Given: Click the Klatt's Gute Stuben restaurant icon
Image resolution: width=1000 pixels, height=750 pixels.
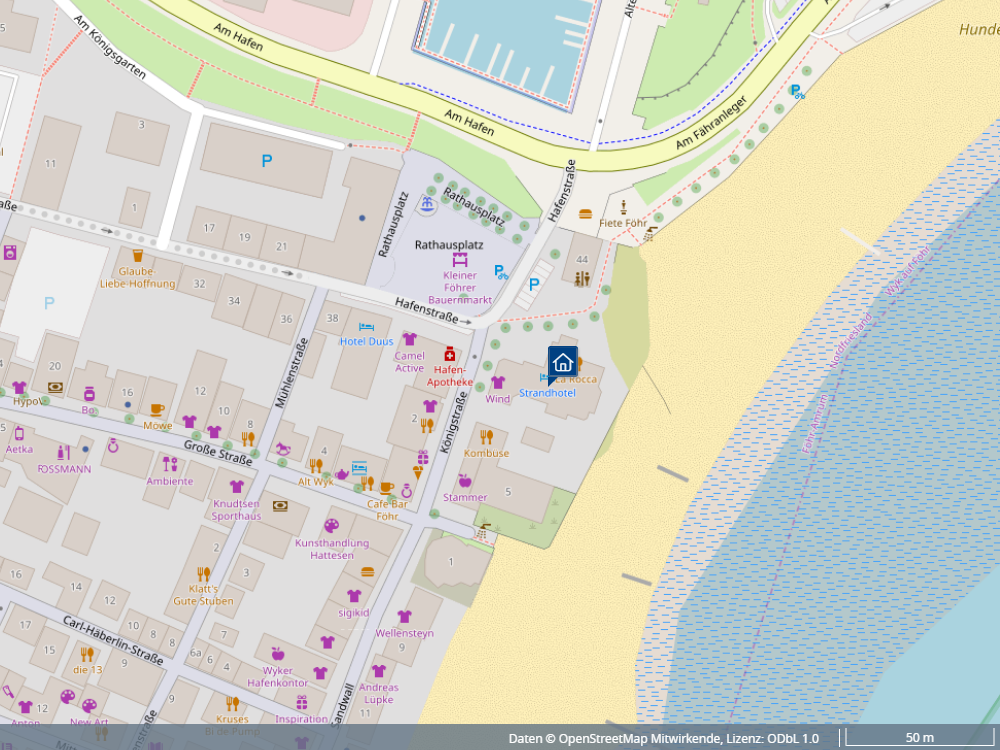Looking at the screenshot, I should 203,573.
